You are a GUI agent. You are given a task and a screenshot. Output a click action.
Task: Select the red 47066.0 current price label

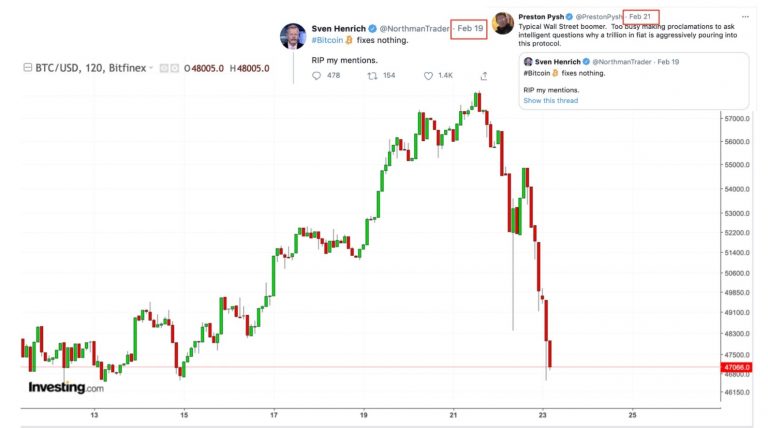[736, 367]
